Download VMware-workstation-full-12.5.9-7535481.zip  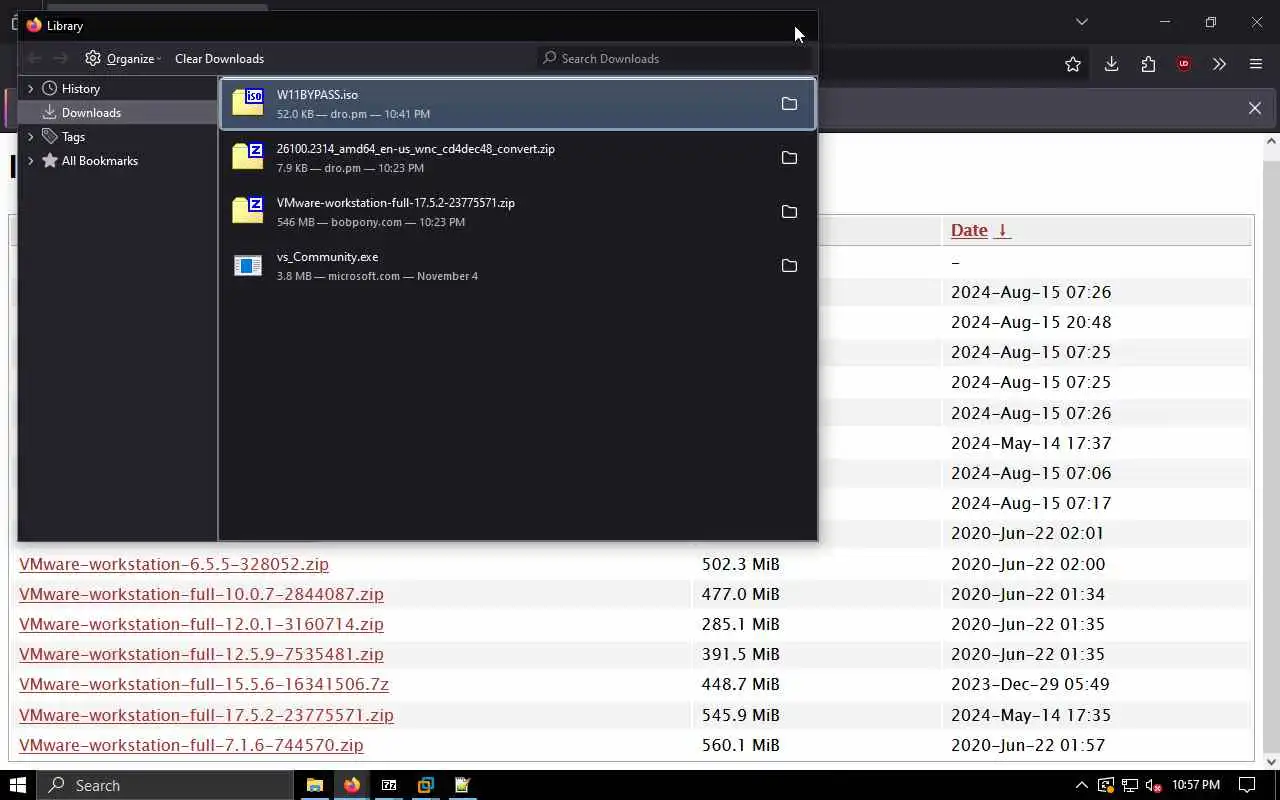201,654
